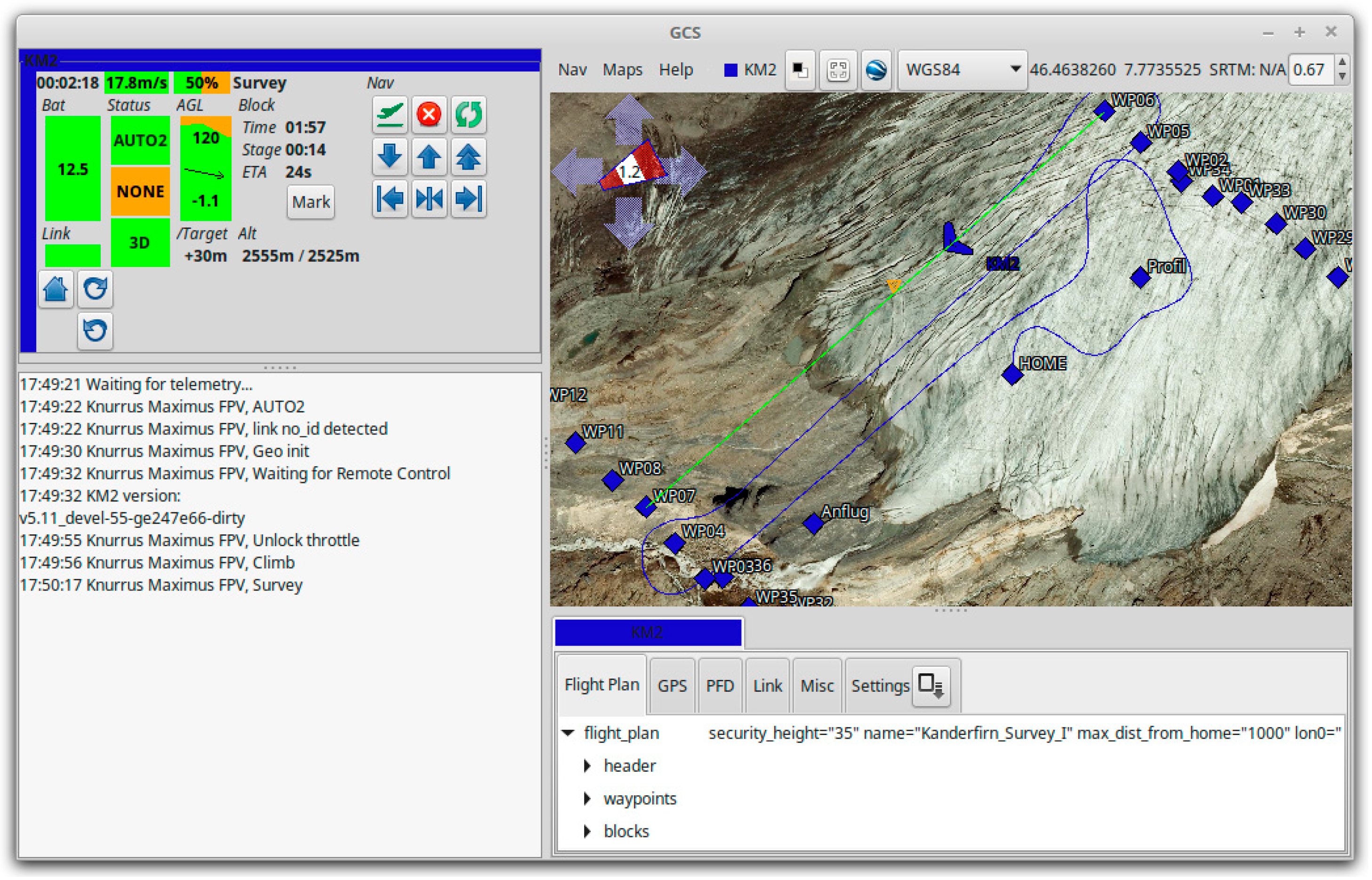1372x880 pixels.
Task: Click the AUTO2 status mode box
Action: [x=140, y=141]
